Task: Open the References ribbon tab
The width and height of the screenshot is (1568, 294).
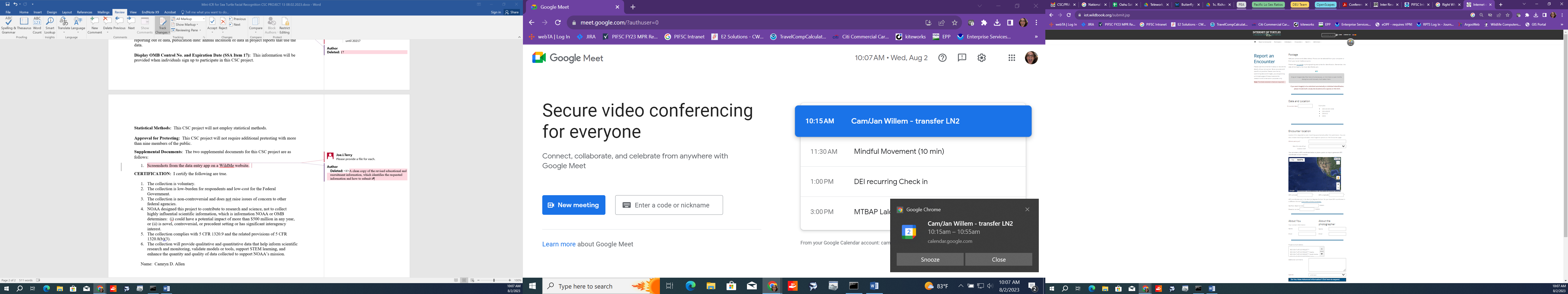Action: 85,12
